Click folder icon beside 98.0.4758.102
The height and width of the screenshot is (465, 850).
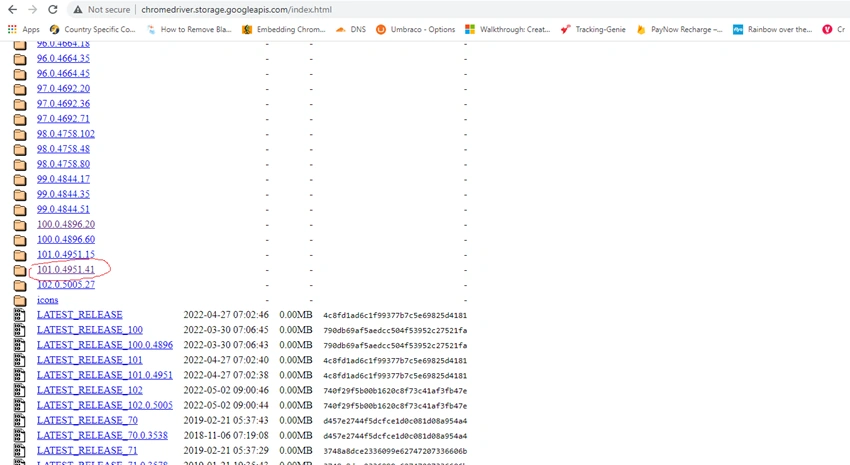[x=20, y=134]
